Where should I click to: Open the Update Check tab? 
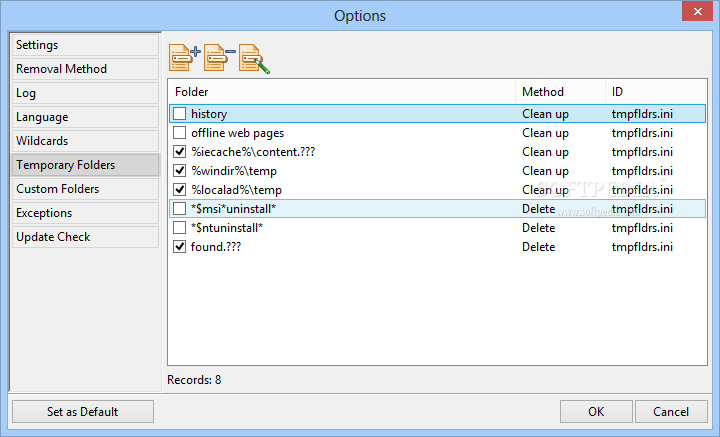[84, 237]
